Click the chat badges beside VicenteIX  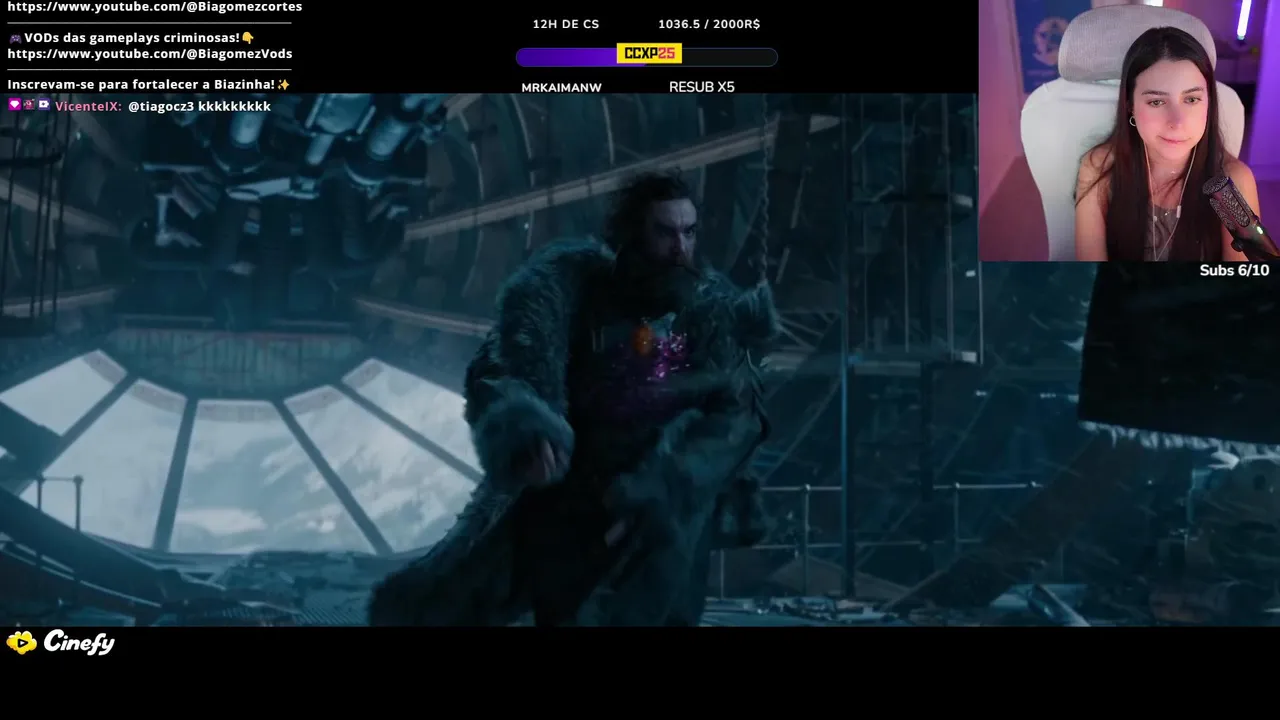click(29, 105)
